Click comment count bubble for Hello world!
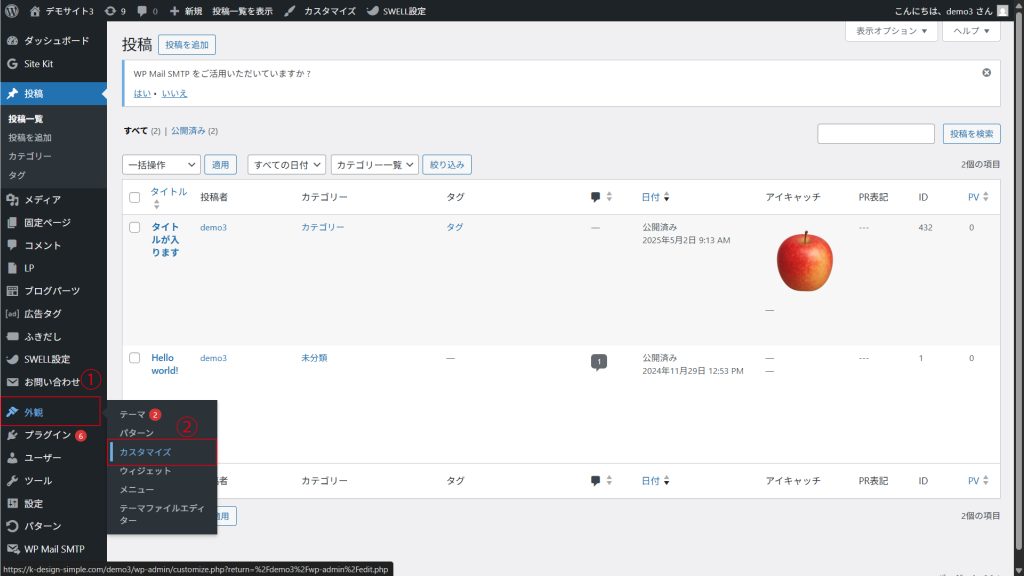 pyautogui.click(x=598, y=362)
